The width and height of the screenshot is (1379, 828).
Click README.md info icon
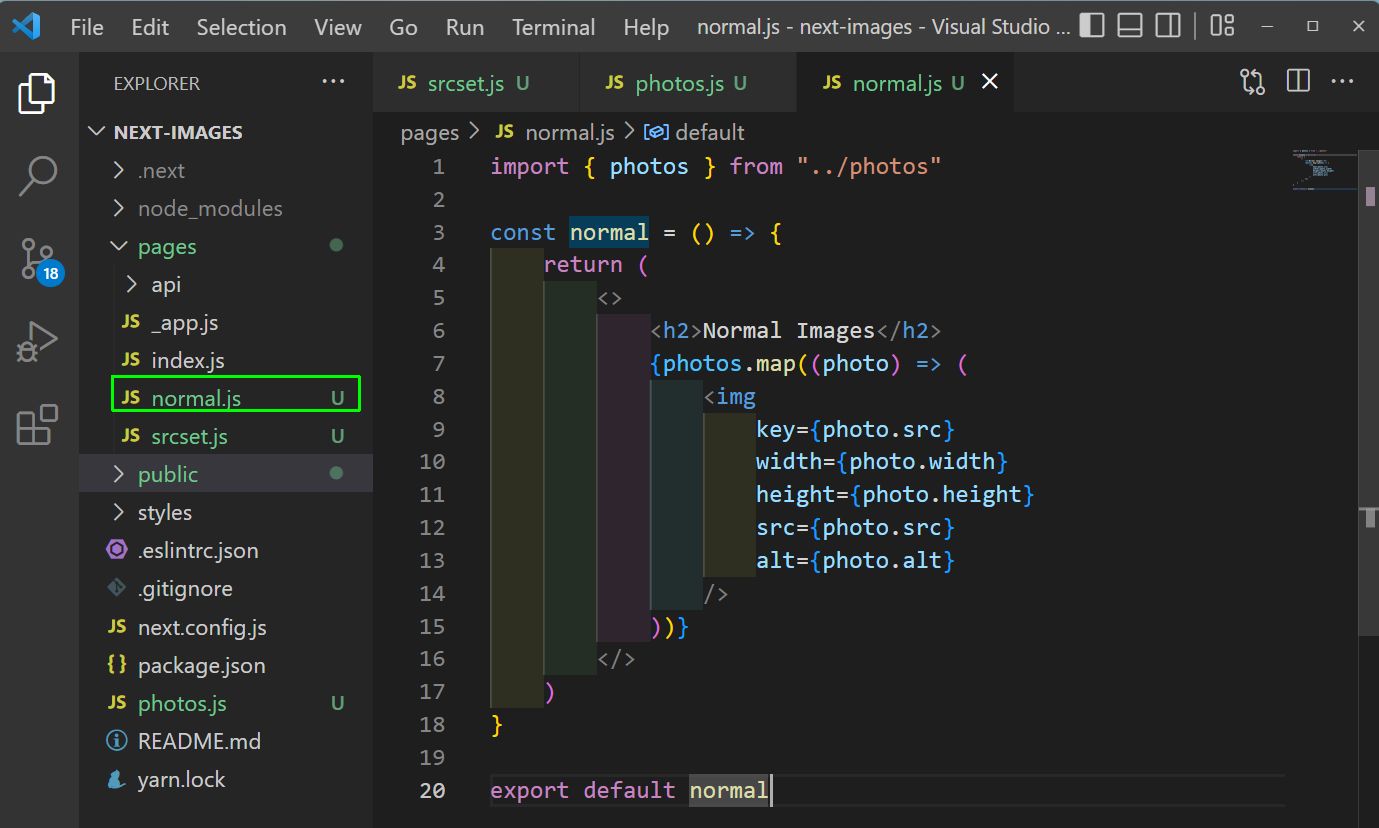coord(117,741)
